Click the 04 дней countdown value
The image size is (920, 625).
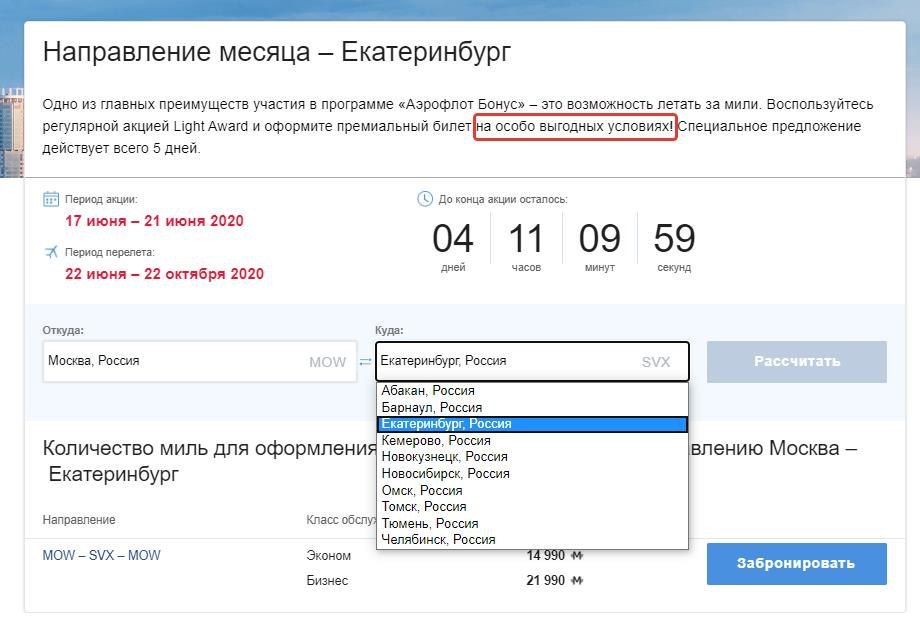[x=453, y=246]
